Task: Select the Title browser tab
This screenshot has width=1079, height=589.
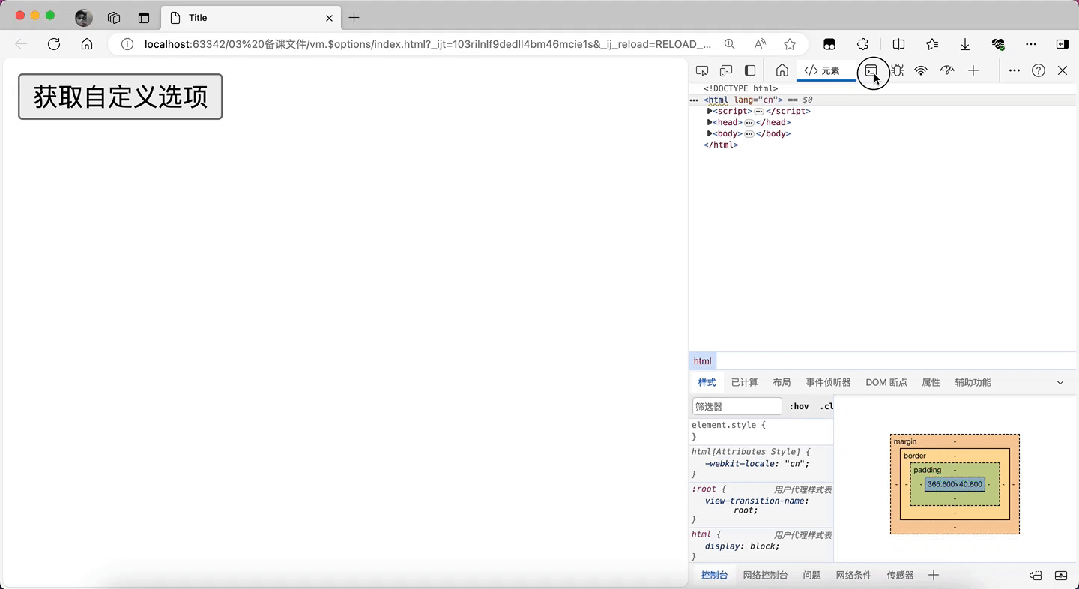Action: pyautogui.click(x=250, y=18)
